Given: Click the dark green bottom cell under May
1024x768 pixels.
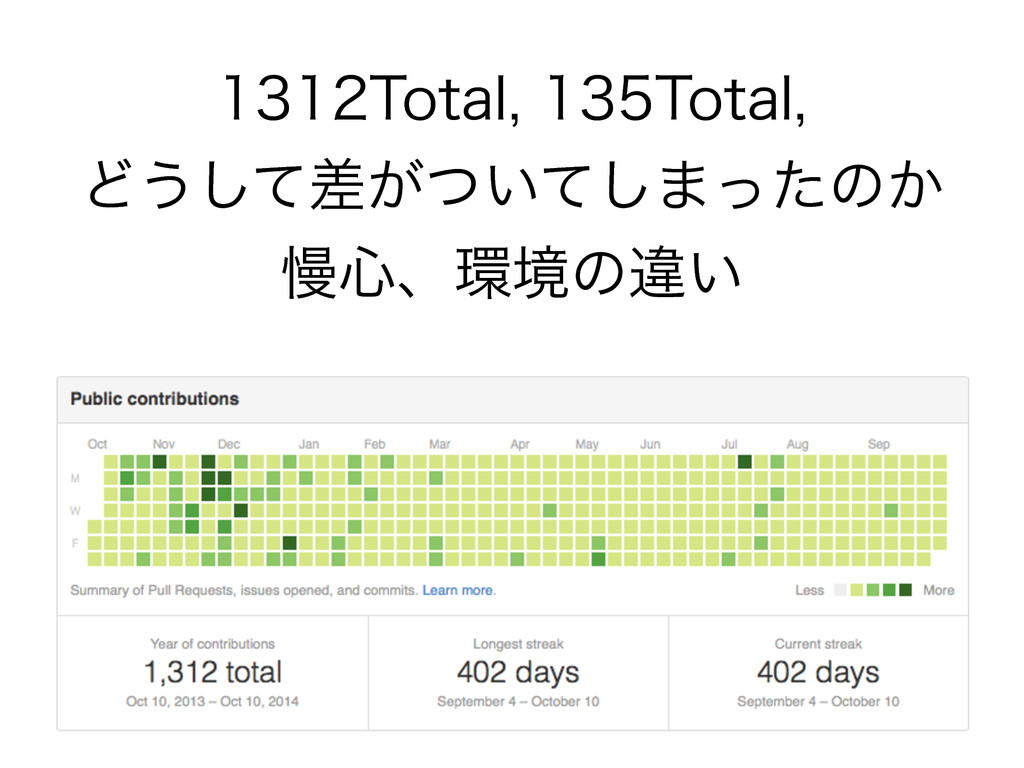Looking at the screenshot, I should tap(598, 559).
